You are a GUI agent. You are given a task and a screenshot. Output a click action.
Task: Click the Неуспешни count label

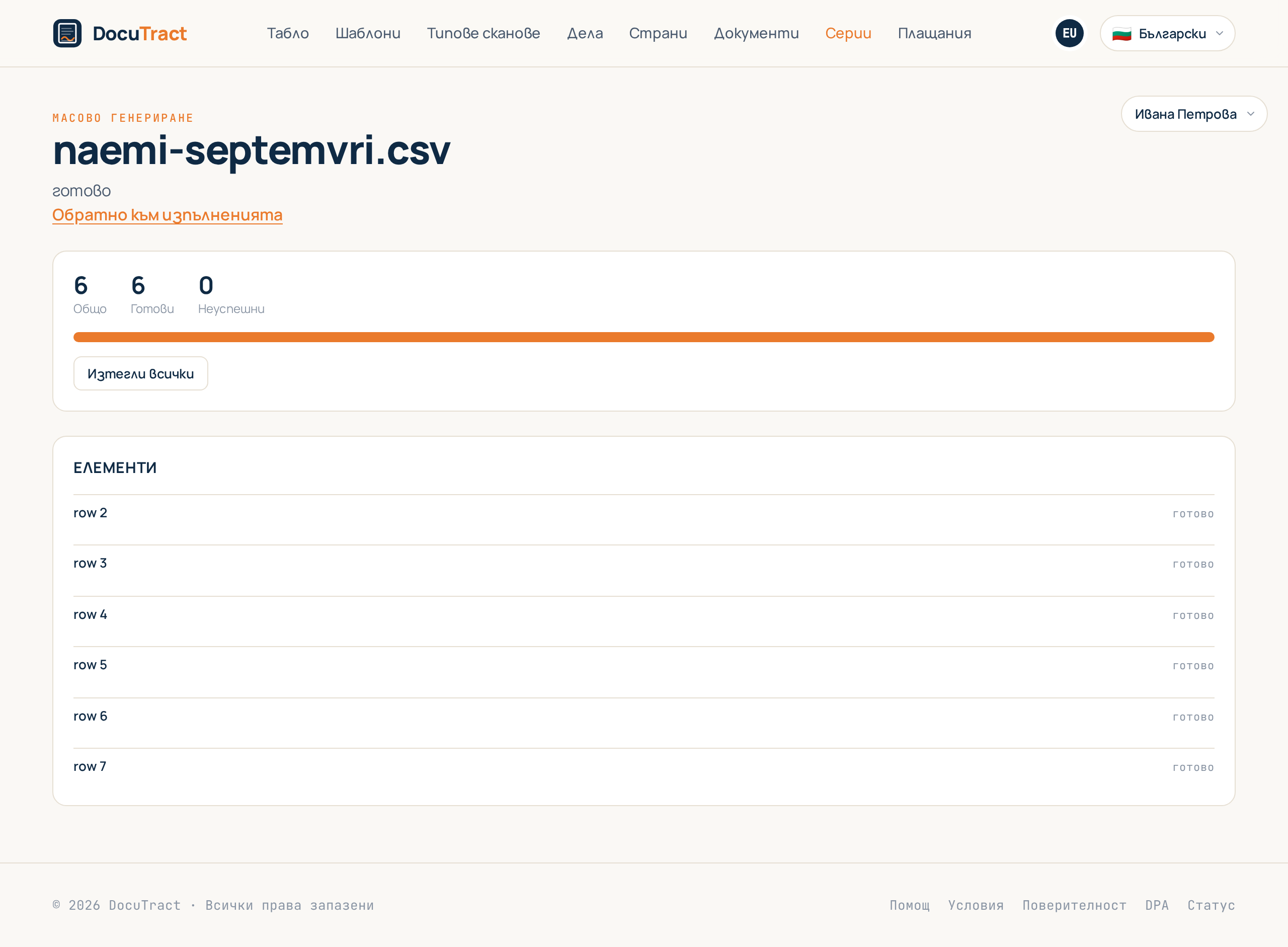pyautogui.click(x=231, y=309)
